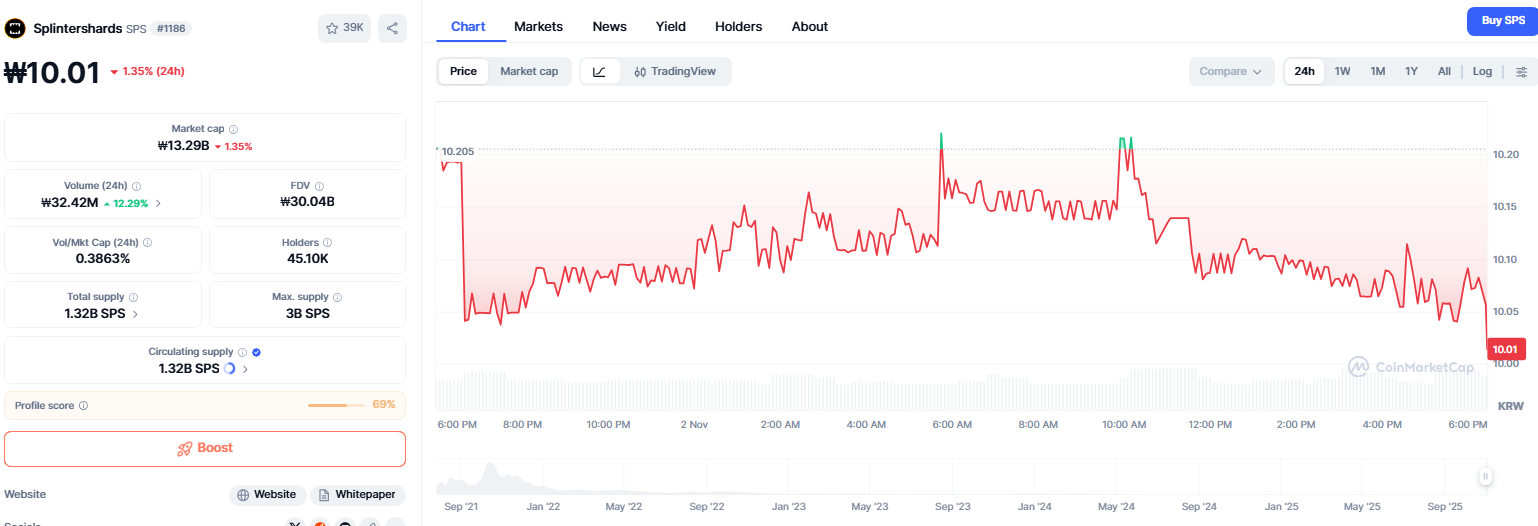Viewport: 1538px width, 526px height.
Task: Toggle Log scale on the chart
Action: click(x=1482, y=71)
